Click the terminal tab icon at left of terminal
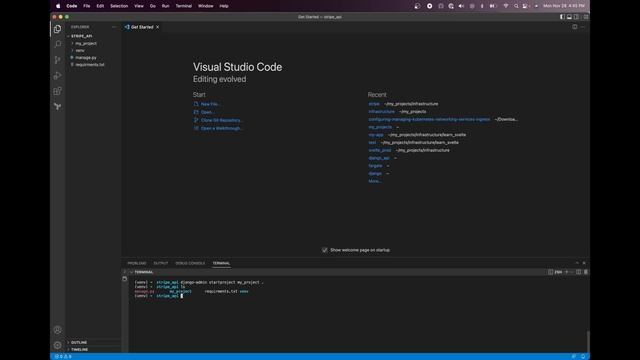Screen dimensions: 640x360 point(125,279)
